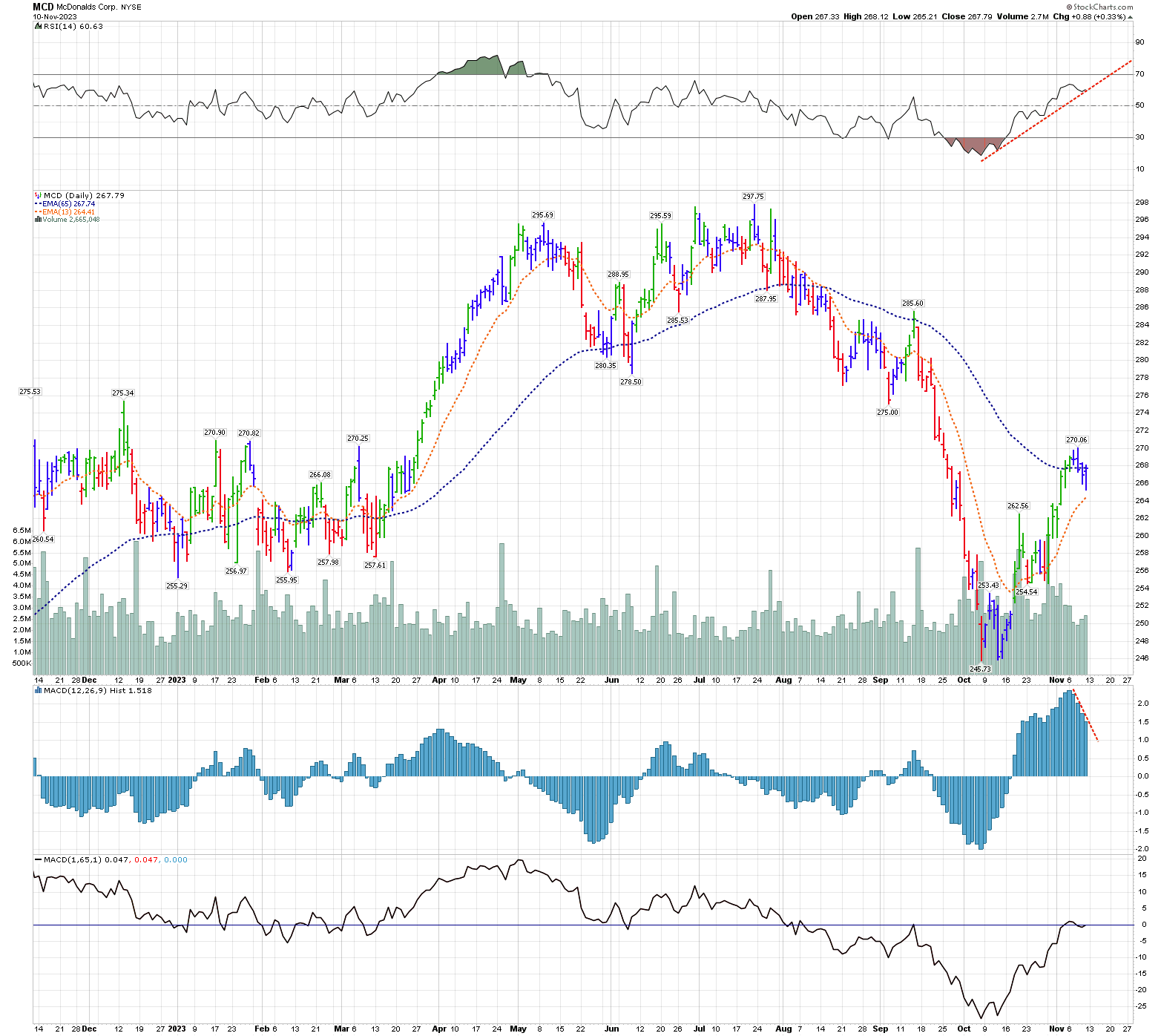The width and height of the screenshot is (1161, 1036).
Task: Click the 285.60 price label
Action: click(x=912, y=304)
